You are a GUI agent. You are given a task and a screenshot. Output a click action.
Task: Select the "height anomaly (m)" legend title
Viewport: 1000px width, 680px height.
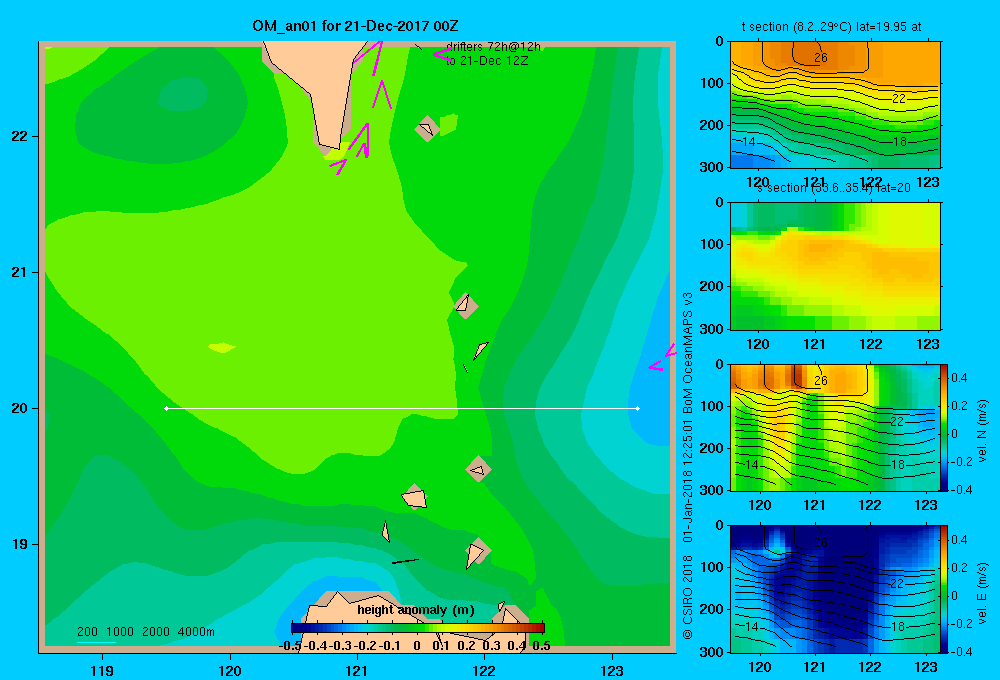pyautogui.click(x=416, y=610)
